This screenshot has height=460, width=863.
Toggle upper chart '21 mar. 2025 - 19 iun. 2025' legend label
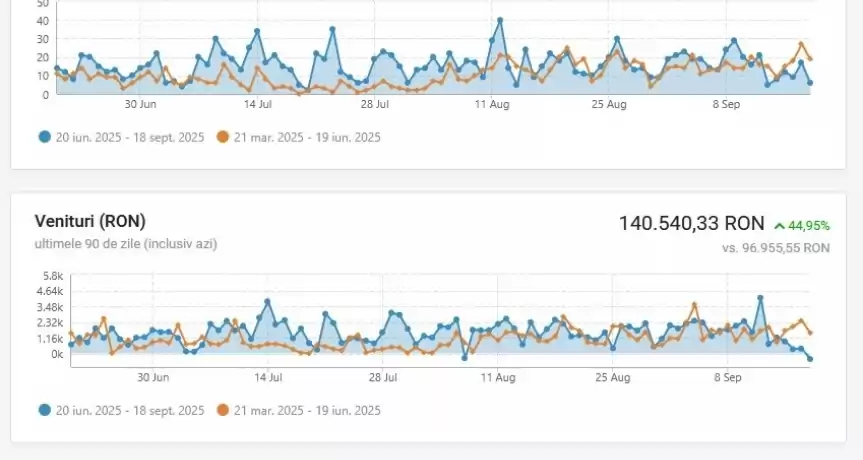pos(307,137)
